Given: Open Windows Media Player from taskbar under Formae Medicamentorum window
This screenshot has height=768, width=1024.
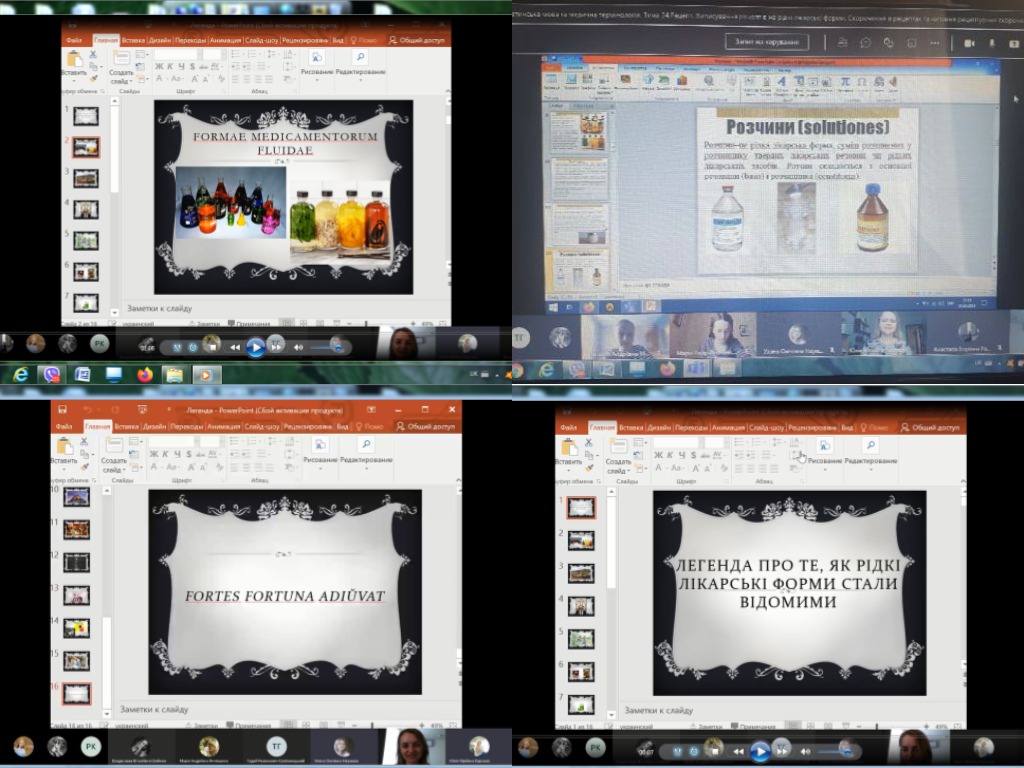Looking at the screenshot, I should 205,375.
